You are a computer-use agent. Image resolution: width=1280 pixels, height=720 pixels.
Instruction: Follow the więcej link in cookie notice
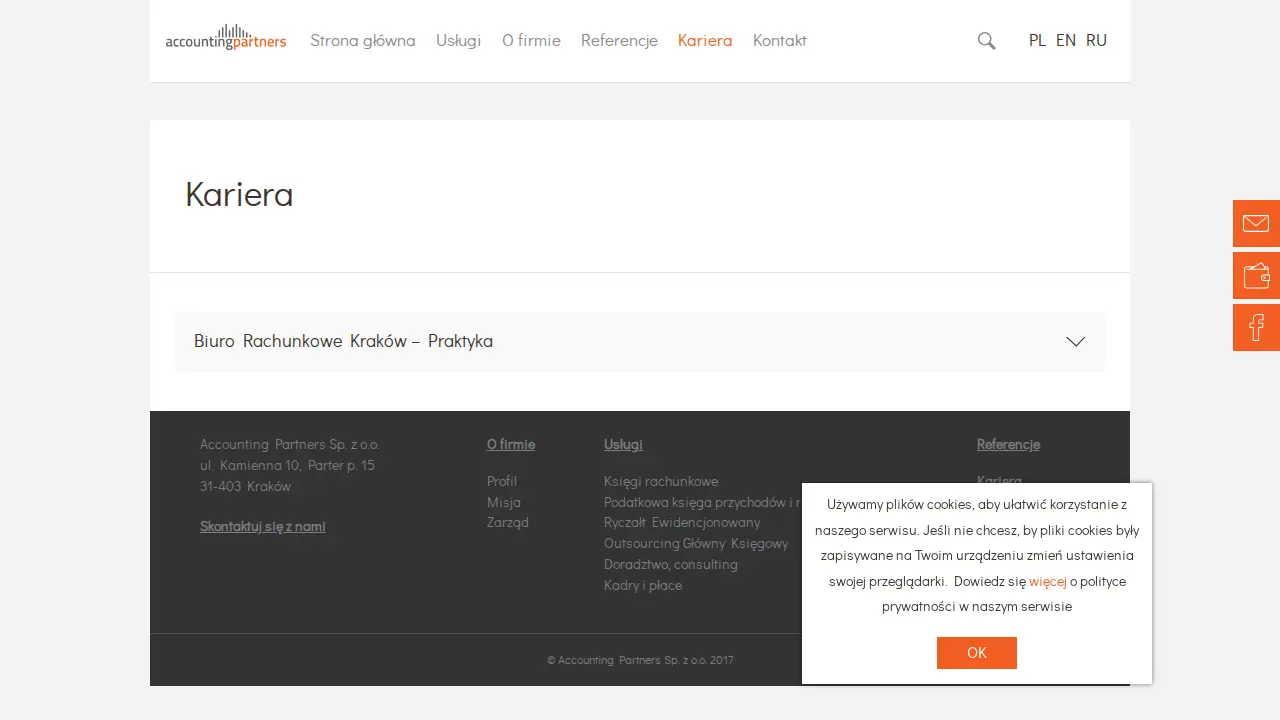(1048, 581)
